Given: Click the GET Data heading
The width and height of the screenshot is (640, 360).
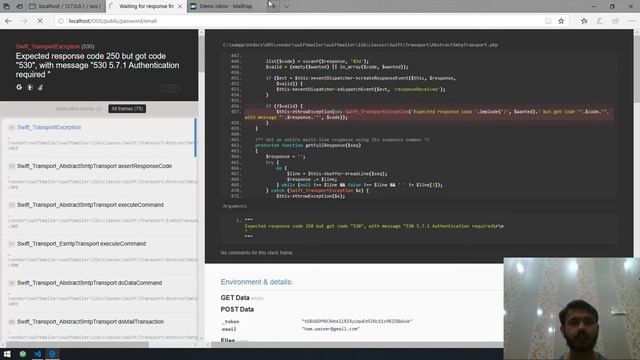Looking at the screenshot, I should (x=235, y=298).
